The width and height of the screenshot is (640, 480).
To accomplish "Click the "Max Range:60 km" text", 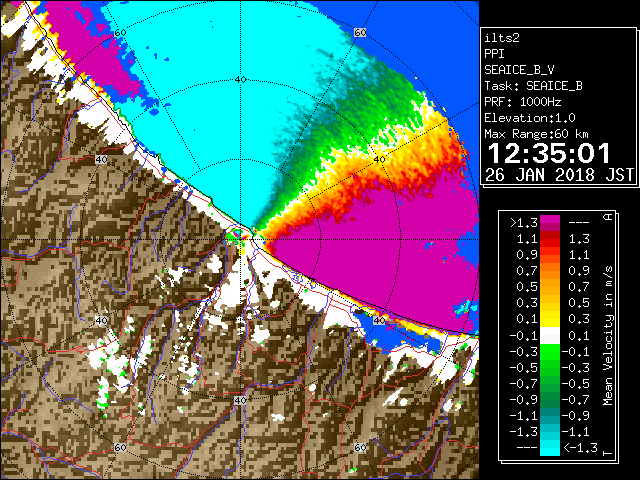I will click(536, 134).
